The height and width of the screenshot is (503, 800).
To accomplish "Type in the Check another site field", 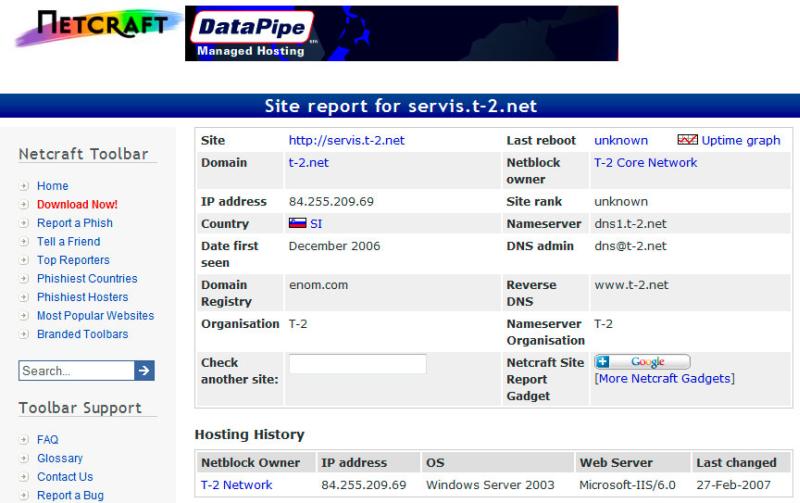I will tap(357, 364).
